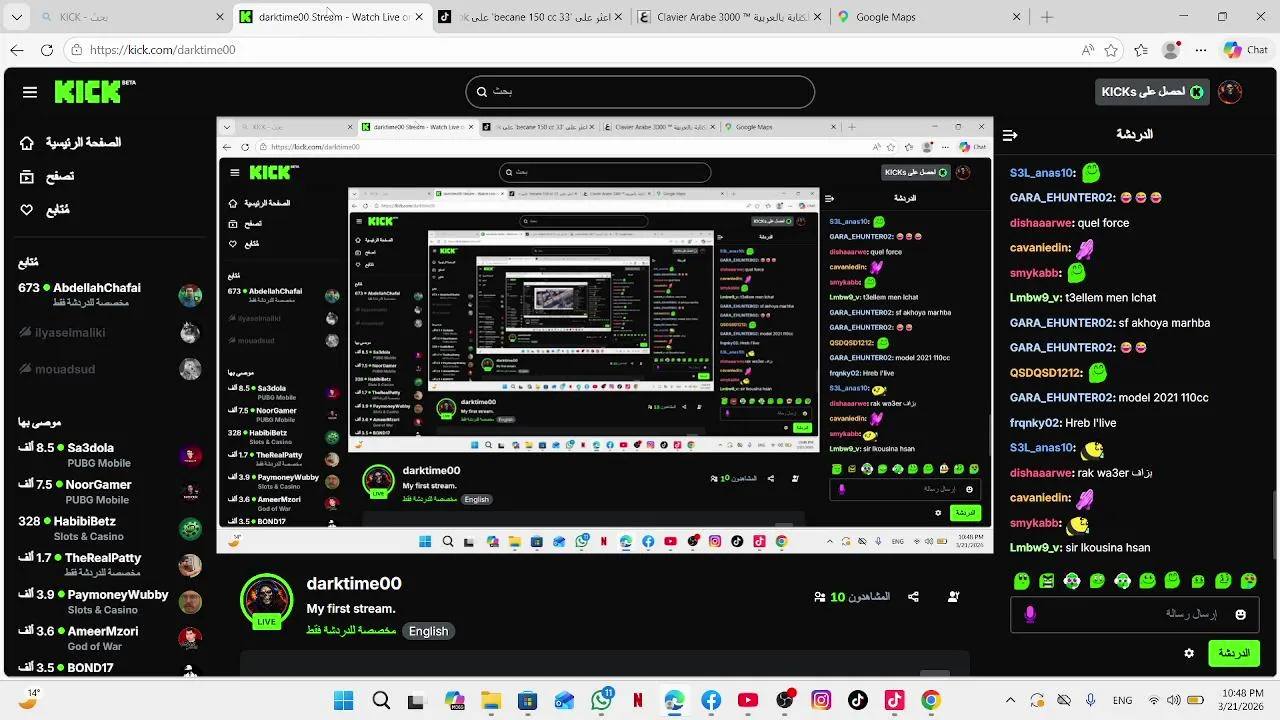This screenshot has width=1280, height=720.
Task: Open Netflix from the taskbar
Action: coord(638,700)
